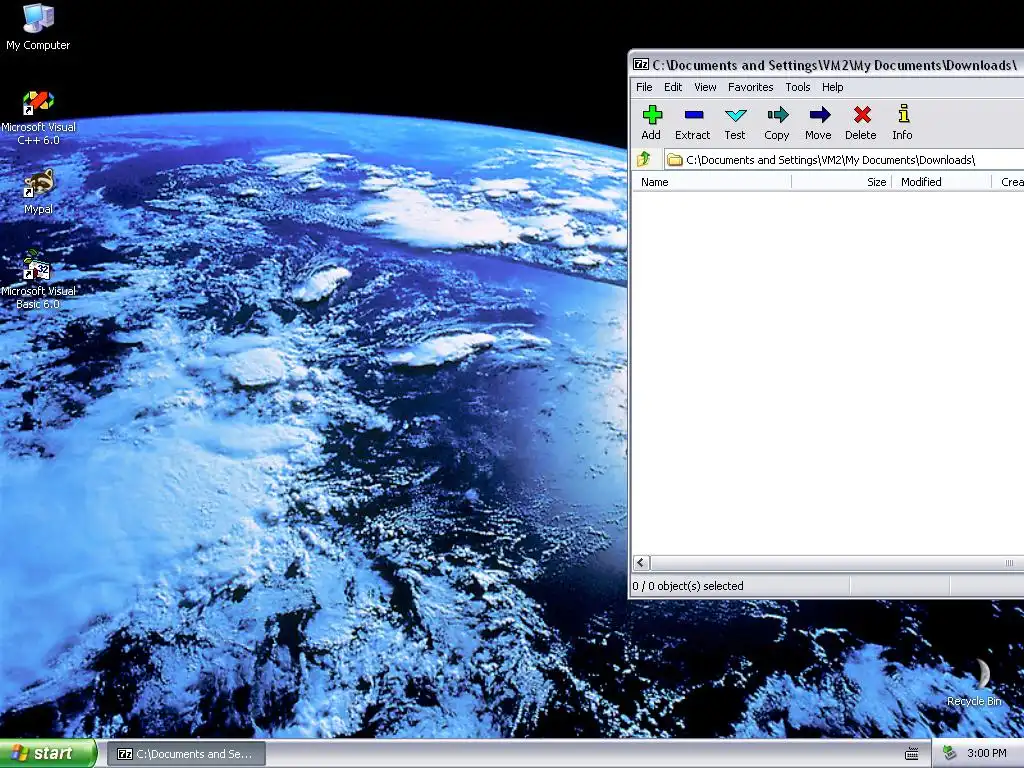
Task: Sort by the Modified column header
Action: [x=942, y=182]
